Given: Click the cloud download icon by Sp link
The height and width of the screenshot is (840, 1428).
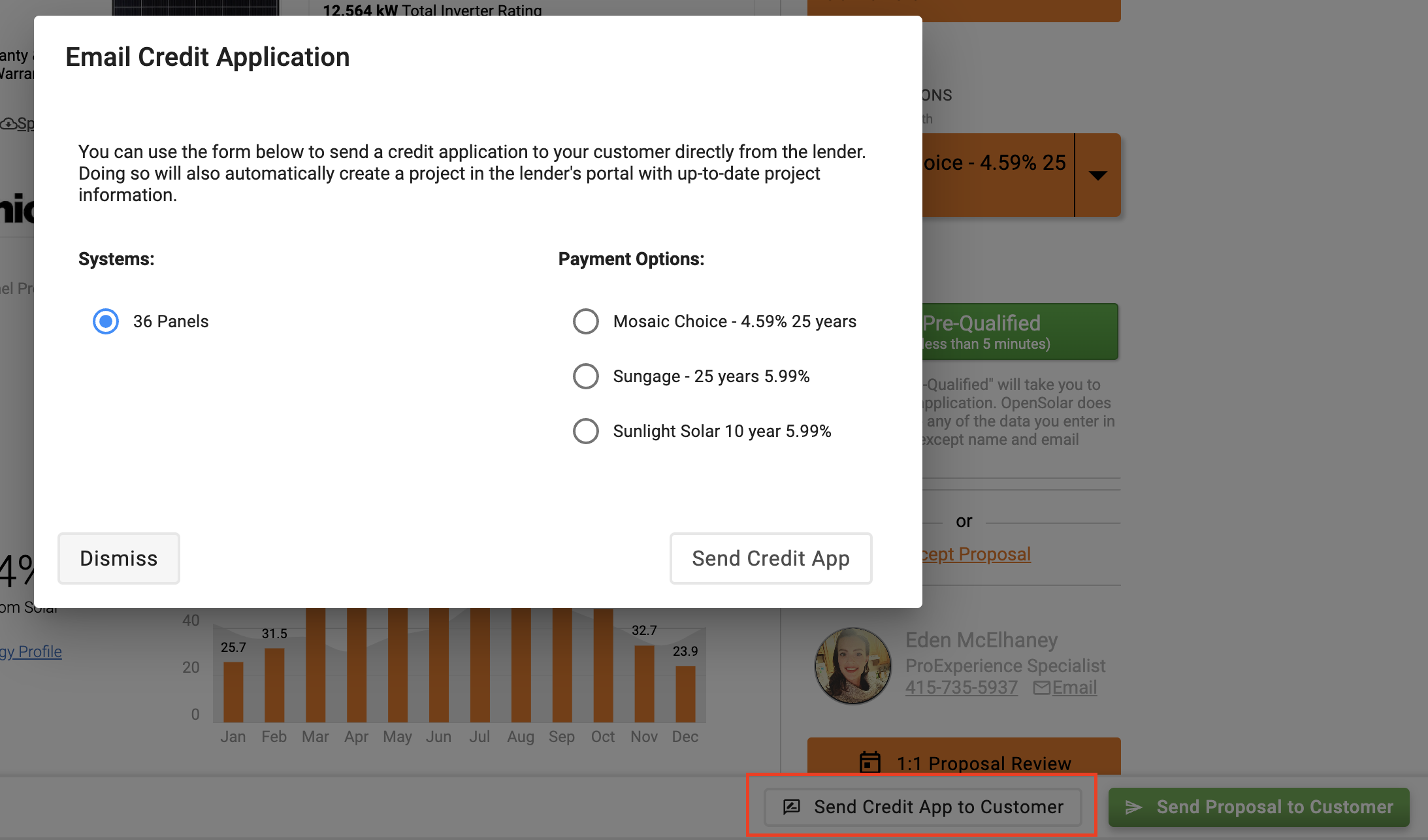Looking at the screenshot, I should coord(8,123).
